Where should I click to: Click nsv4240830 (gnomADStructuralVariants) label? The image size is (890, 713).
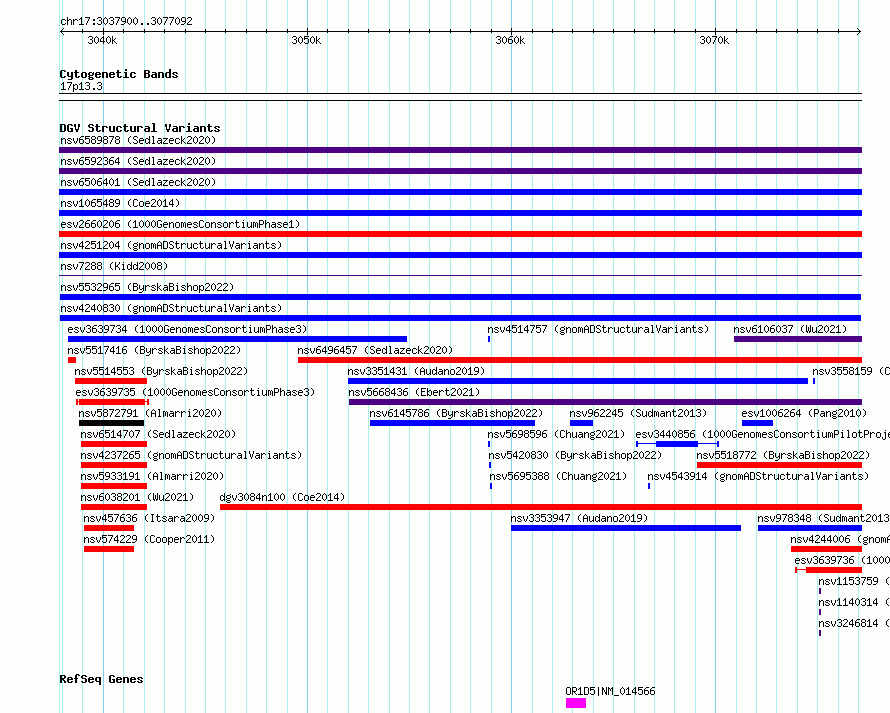pos(171,308)
